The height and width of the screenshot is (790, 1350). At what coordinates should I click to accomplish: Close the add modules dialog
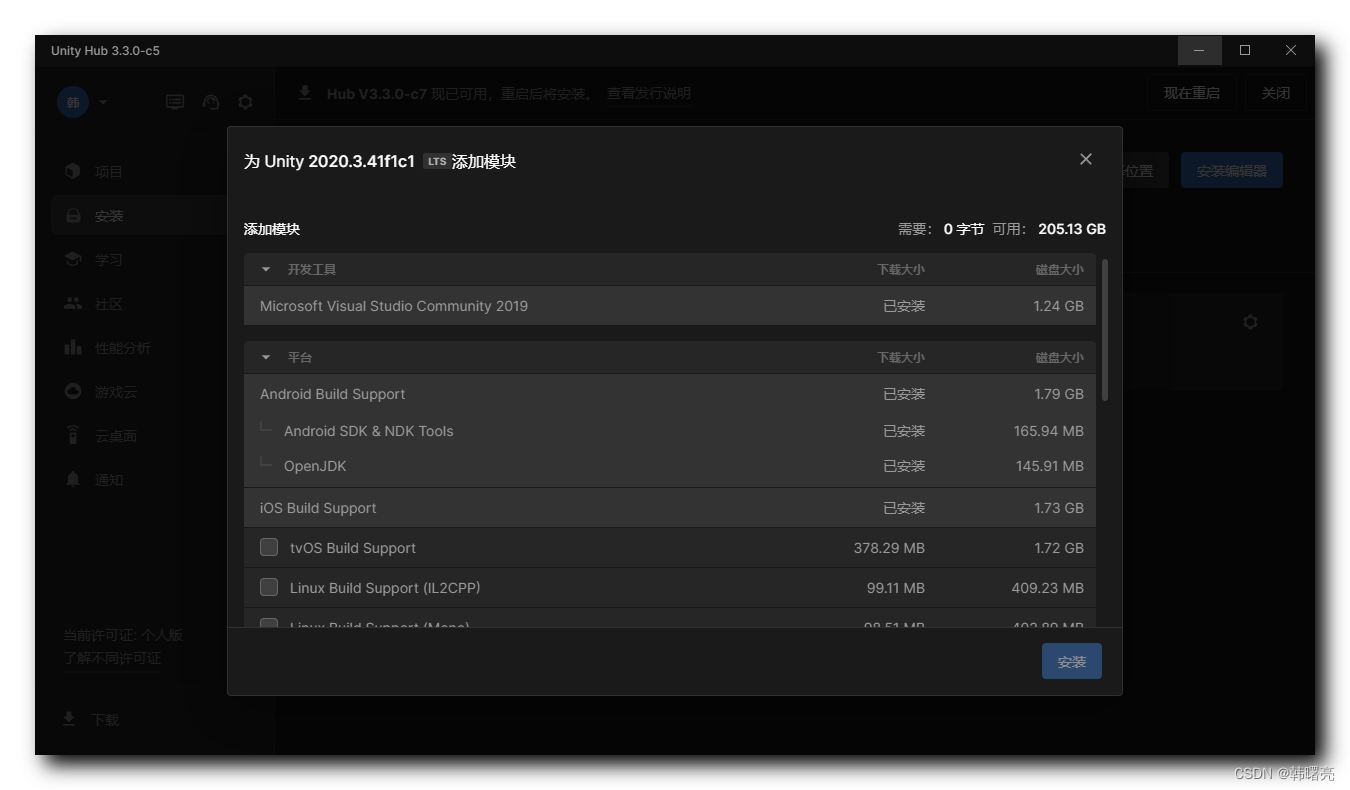click(x=1086, y=159)
